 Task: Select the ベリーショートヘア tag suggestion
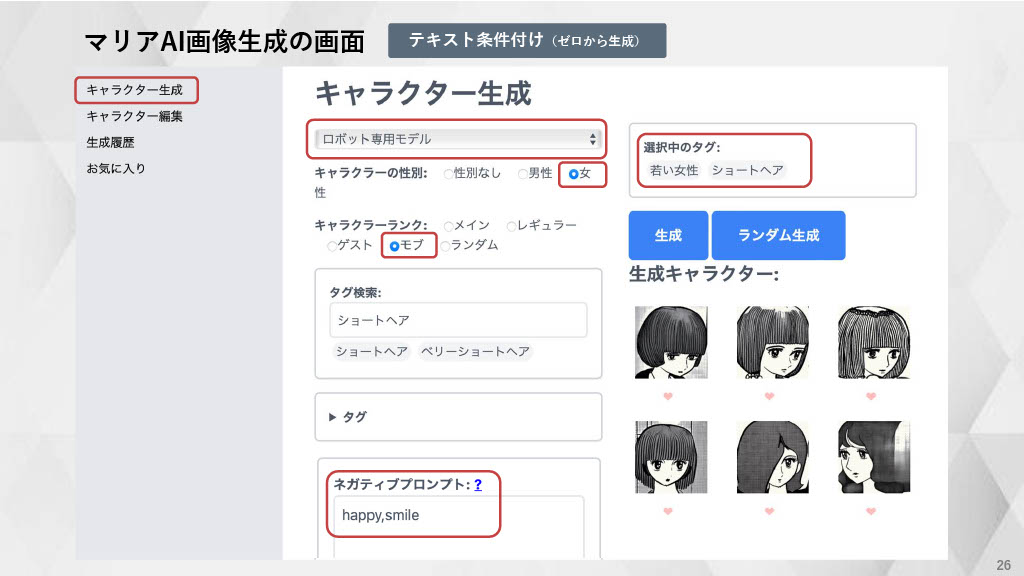[475, 352]
